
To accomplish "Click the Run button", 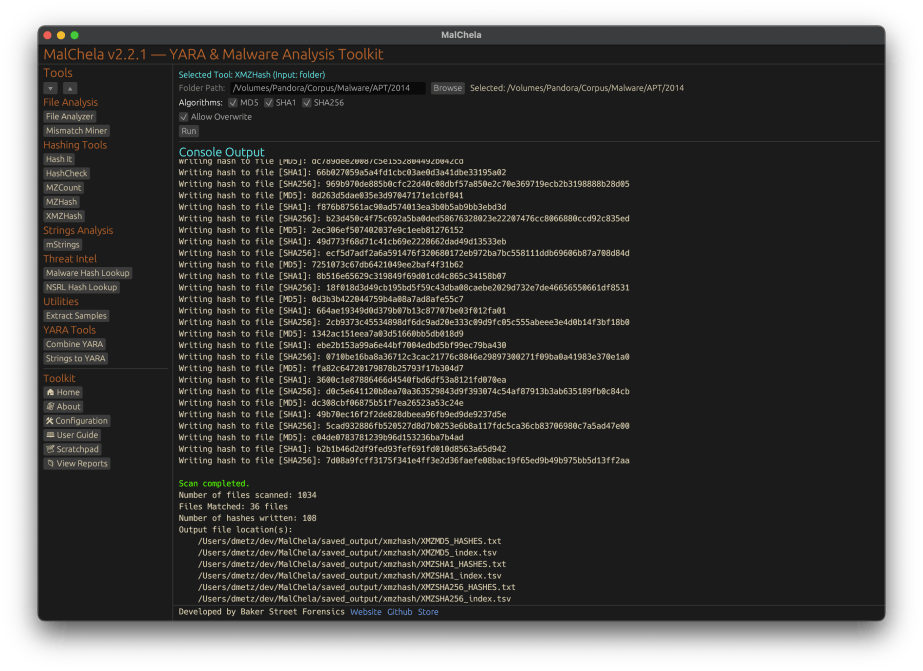I will 189,131.
